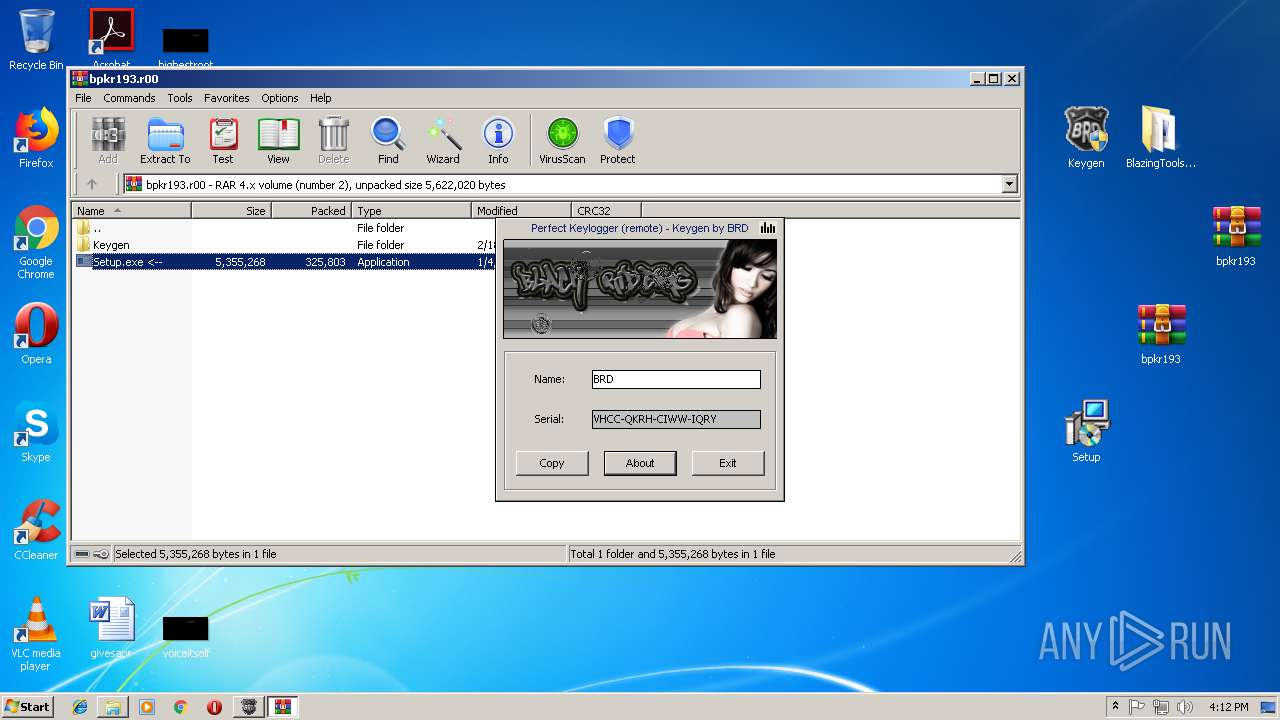The width and height of the screenshot is (1280, 720).
Task: Click the drive icon in status bar
Action: [82, 554]
